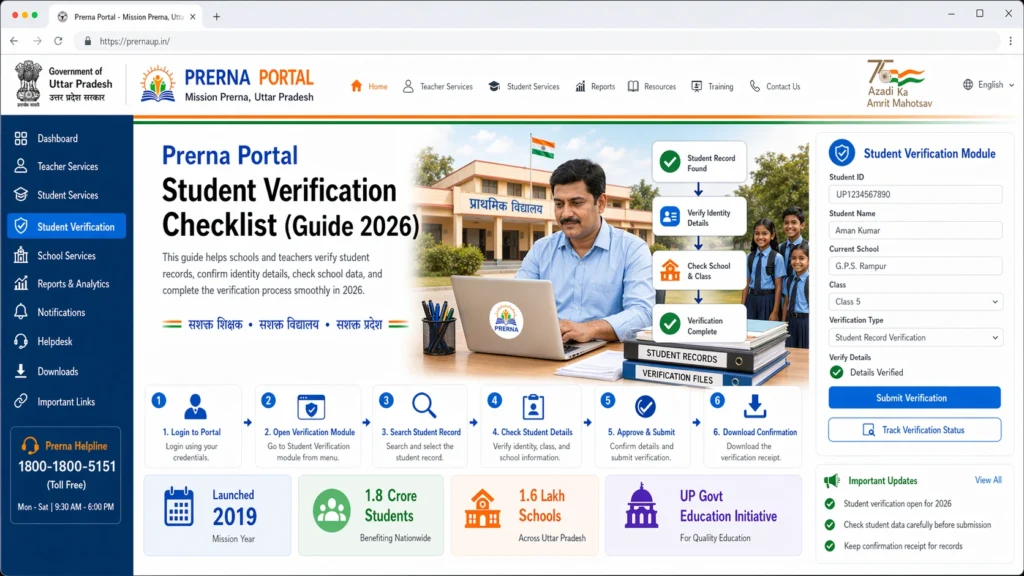Click the Student Verification Module shield icon

842,153
